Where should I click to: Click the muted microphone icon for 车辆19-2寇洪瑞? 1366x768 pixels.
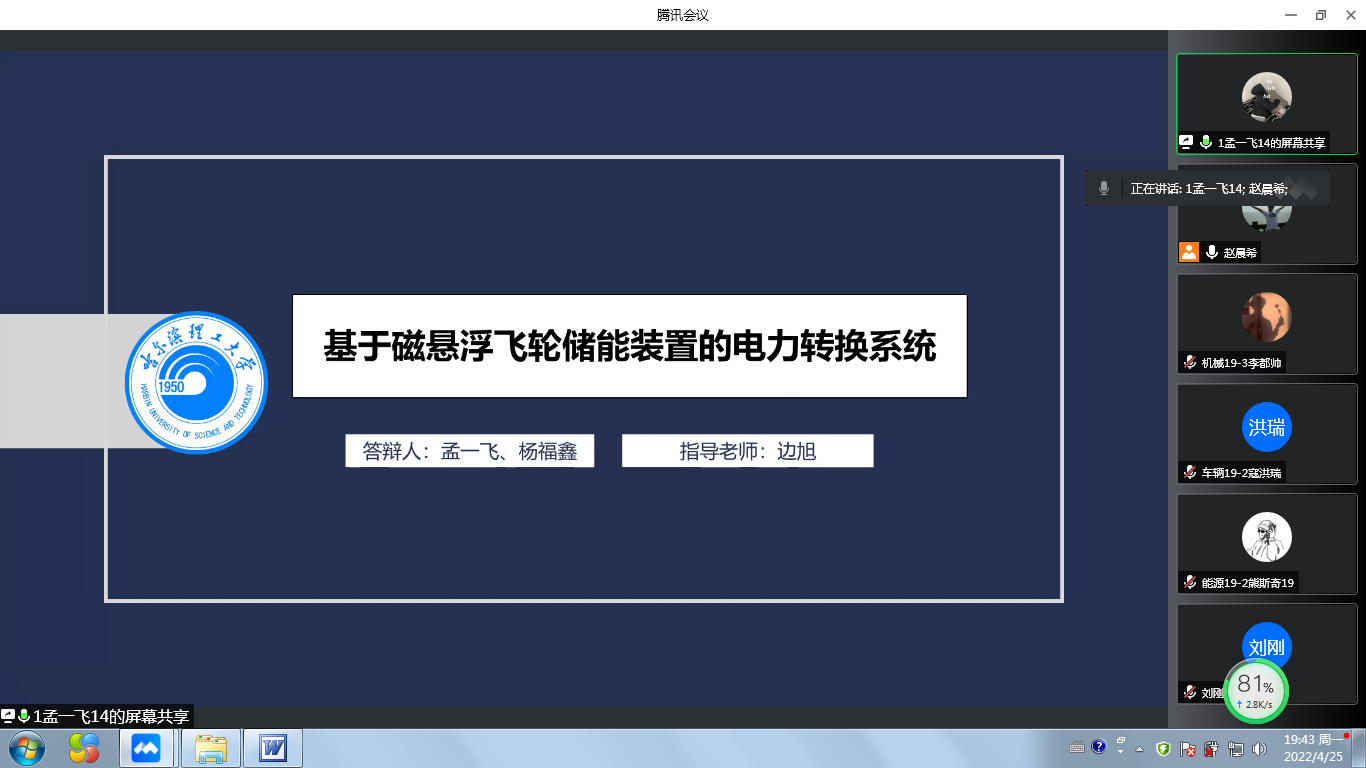1191,473
